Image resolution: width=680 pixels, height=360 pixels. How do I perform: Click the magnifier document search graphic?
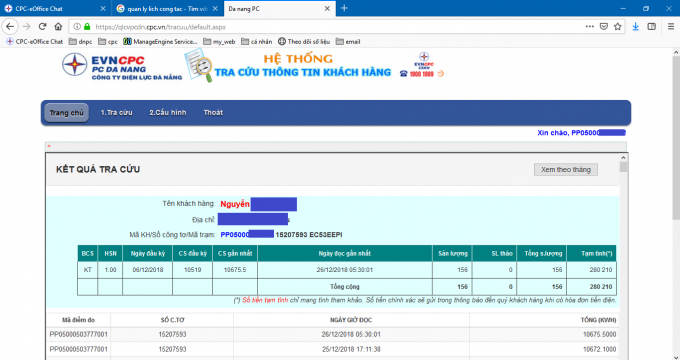coord(199,65)
